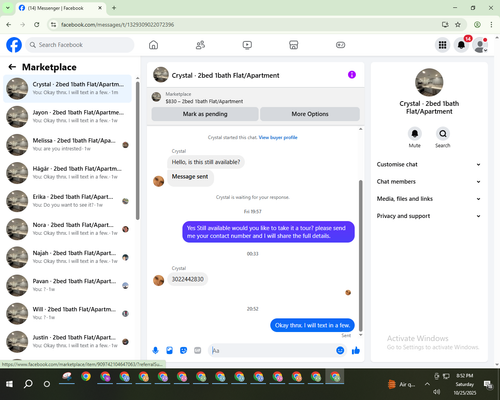
Task: Go back using Marketplace back arrow
Action: coord(12,67)
